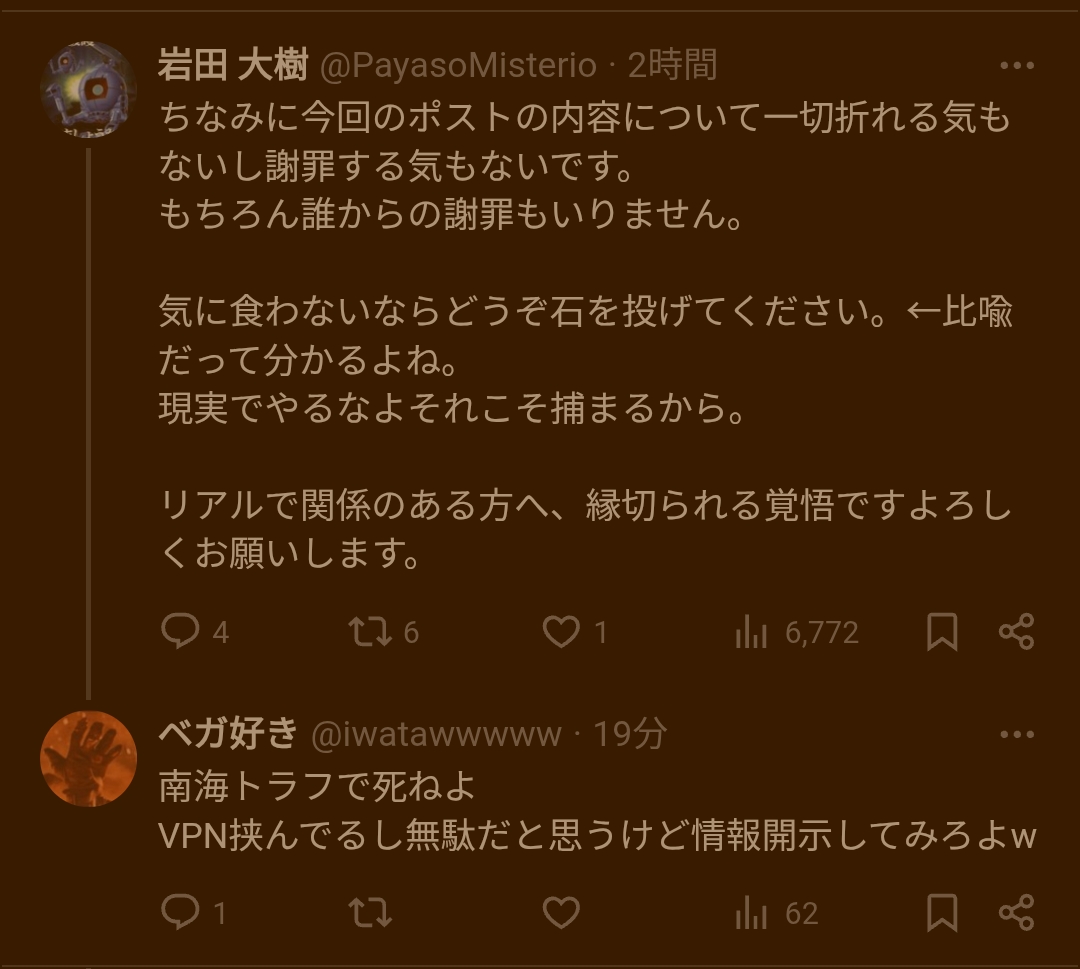The height and width of the screenshot is (969, 1080).
Task: Open the @iwatawwwww handle link
Action: pos(437,735)
